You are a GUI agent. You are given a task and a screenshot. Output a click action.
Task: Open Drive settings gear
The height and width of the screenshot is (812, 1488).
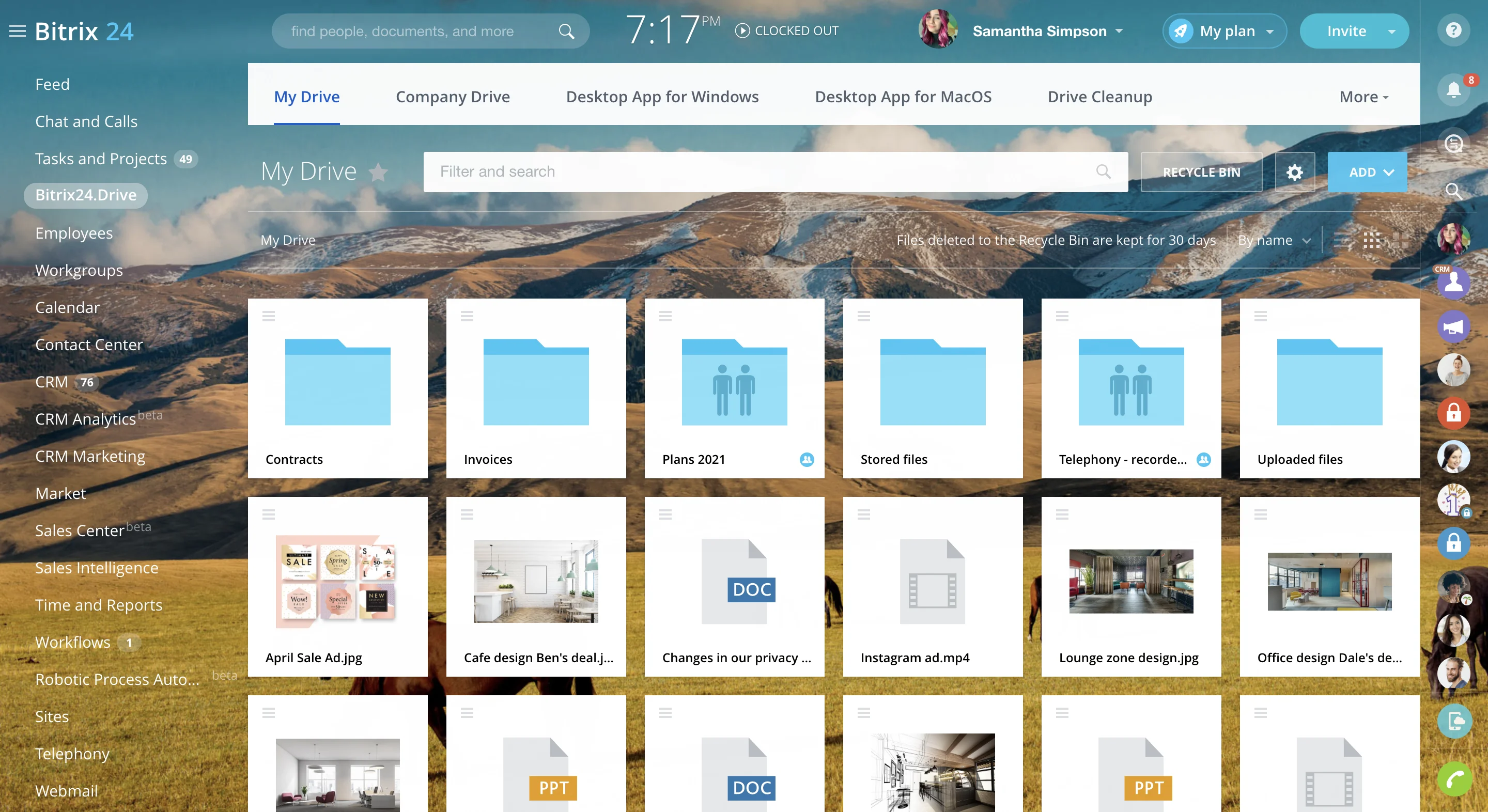[1294, 172]
